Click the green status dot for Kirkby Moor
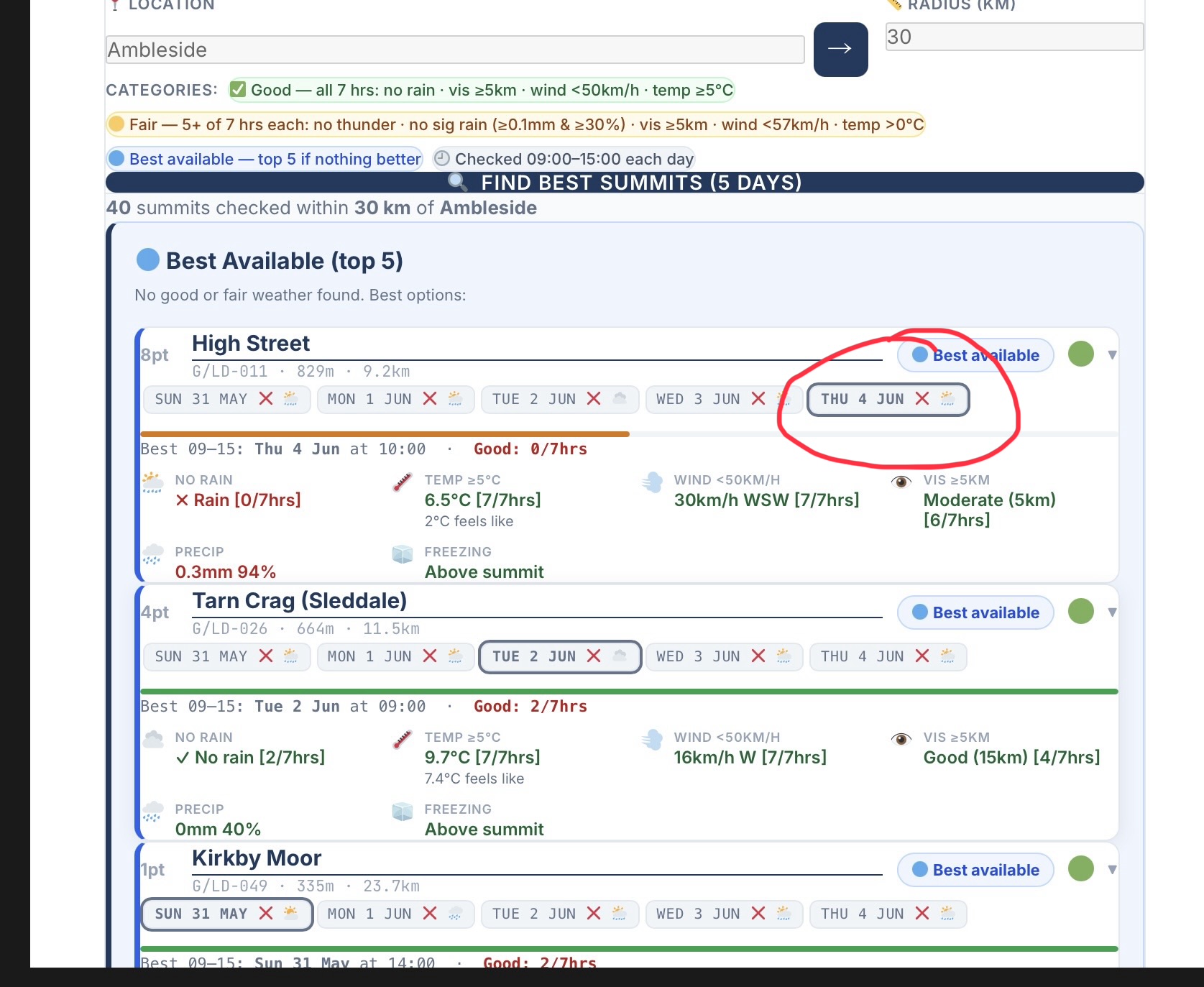The height and width of the screenshot is (987, 1204). pos(1080,868)
